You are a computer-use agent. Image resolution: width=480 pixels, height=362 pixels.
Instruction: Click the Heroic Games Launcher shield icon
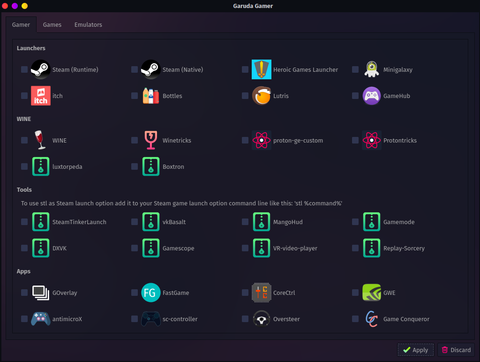(261, 69)
